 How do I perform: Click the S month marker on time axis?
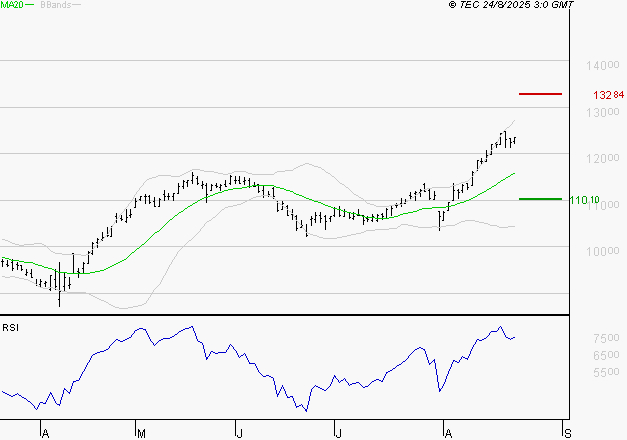tap(567, 434)
